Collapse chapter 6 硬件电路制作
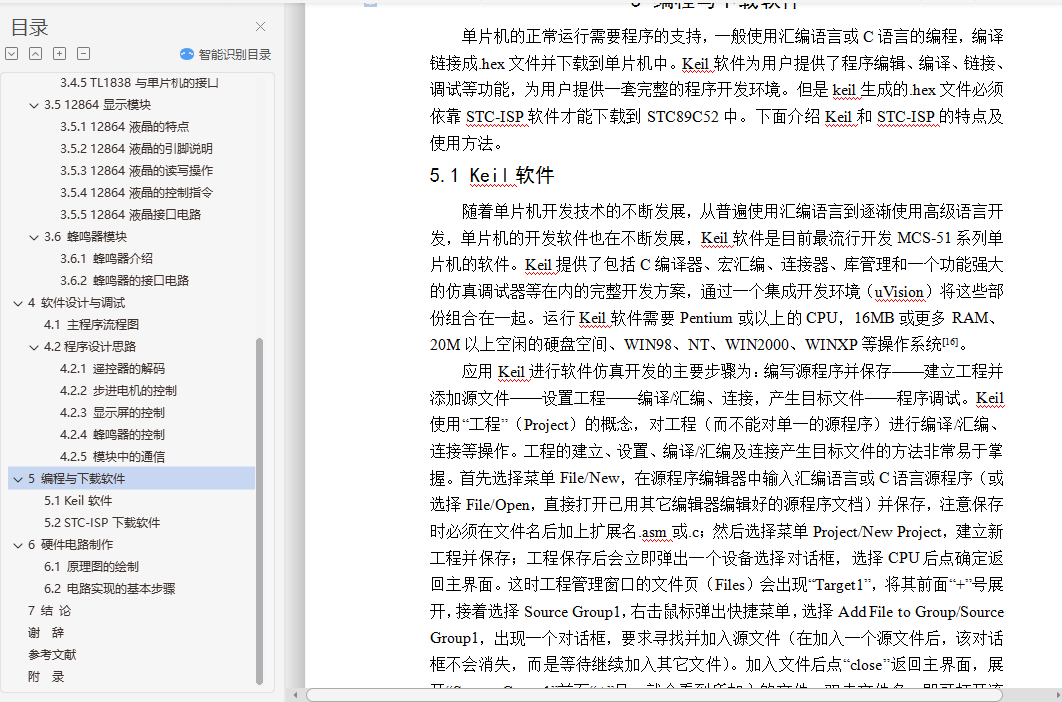Viewport: 1062px width, 702px height. (x=18, y=545)
